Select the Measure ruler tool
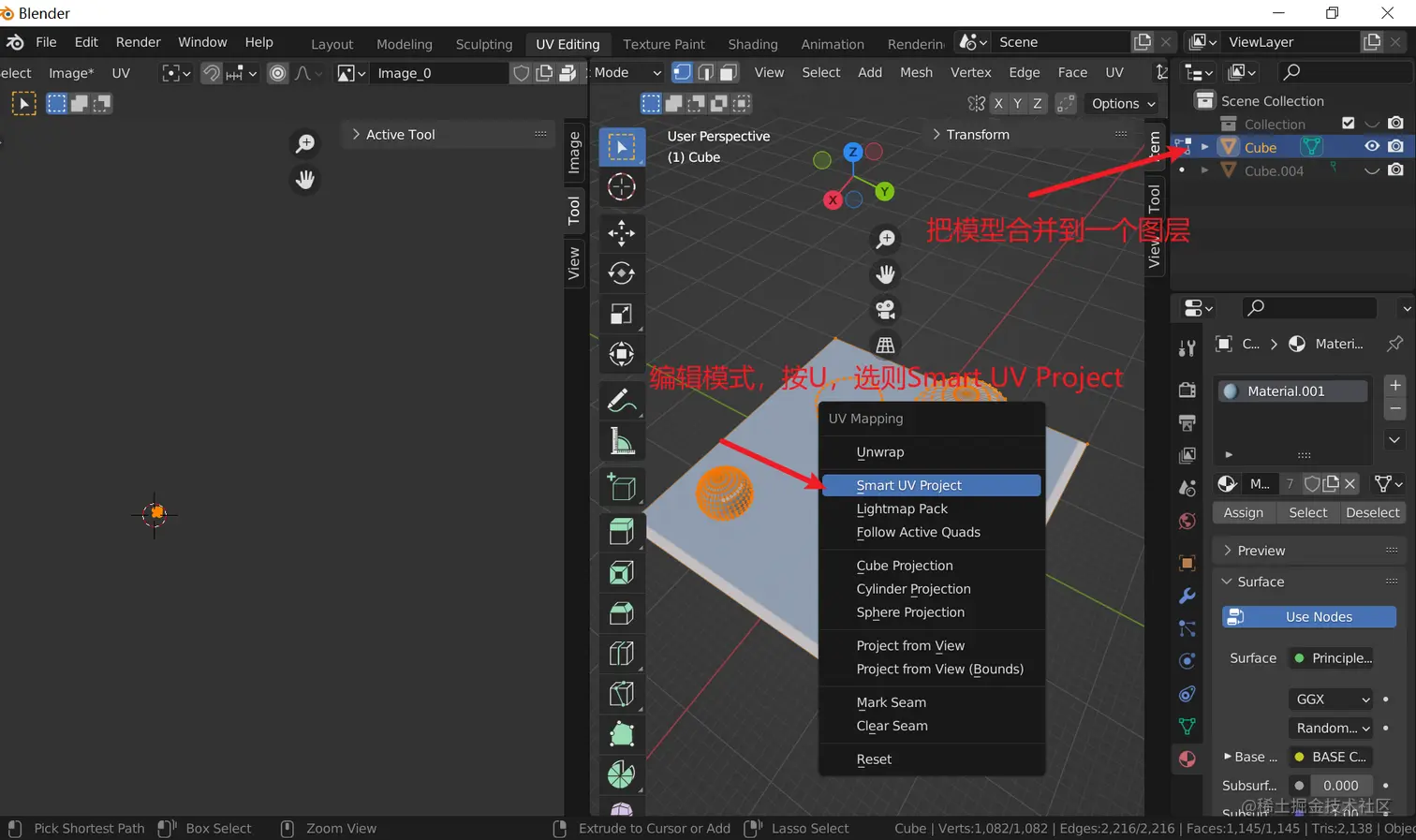 [x=622, y=440]
